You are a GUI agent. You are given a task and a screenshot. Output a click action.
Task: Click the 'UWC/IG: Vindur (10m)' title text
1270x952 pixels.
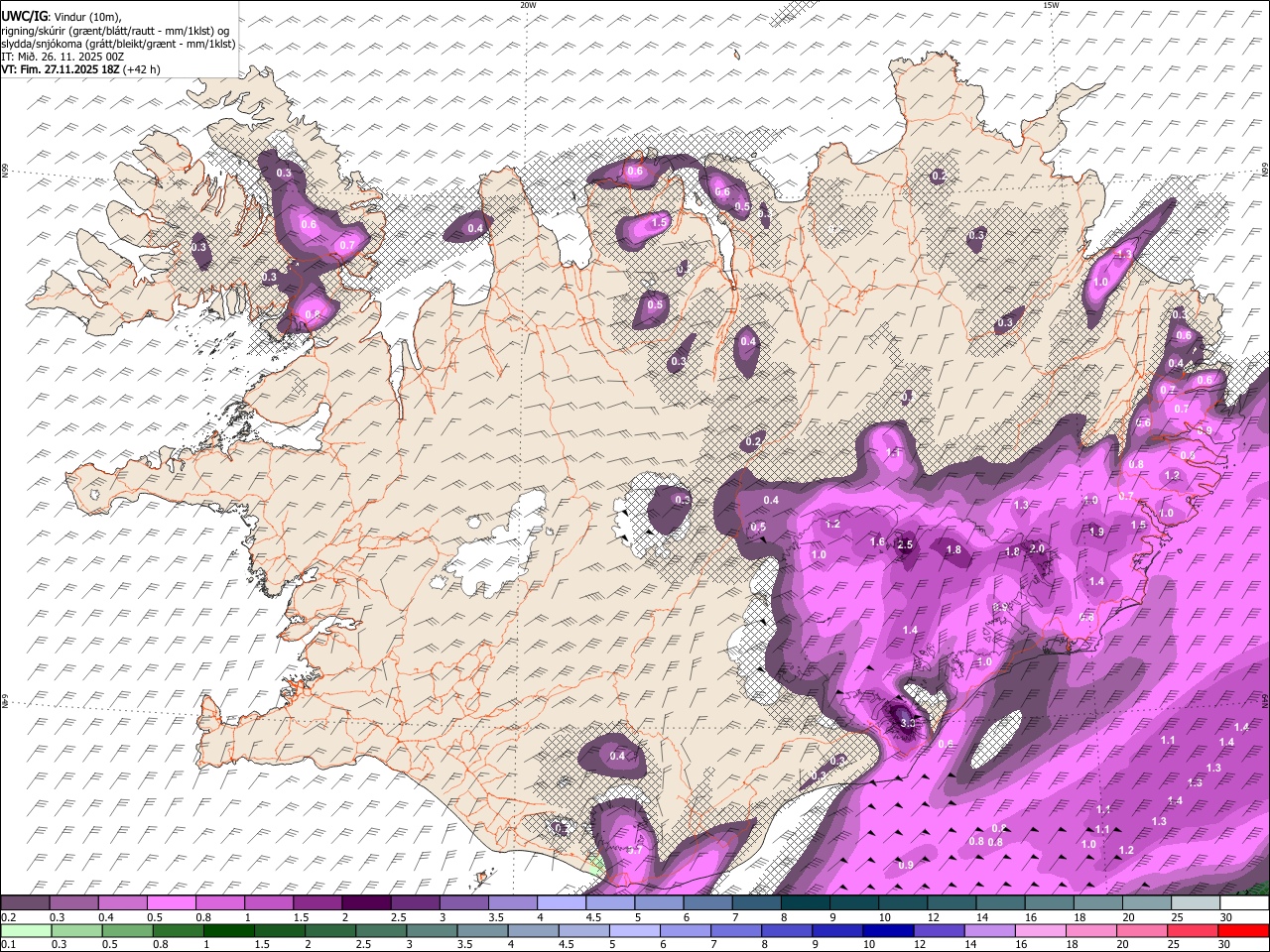coord(62,16)
